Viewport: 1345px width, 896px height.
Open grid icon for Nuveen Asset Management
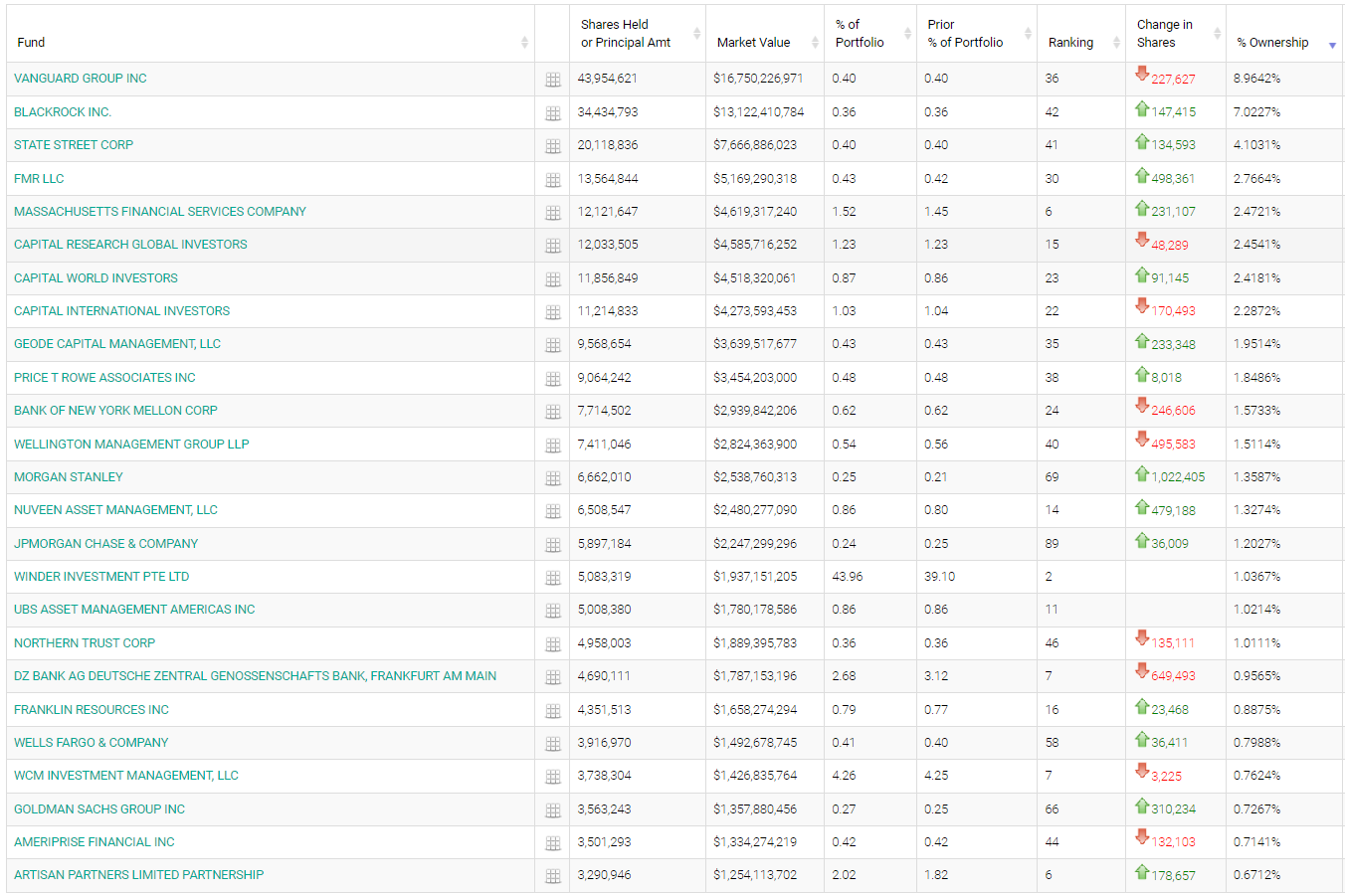(553, 511)
